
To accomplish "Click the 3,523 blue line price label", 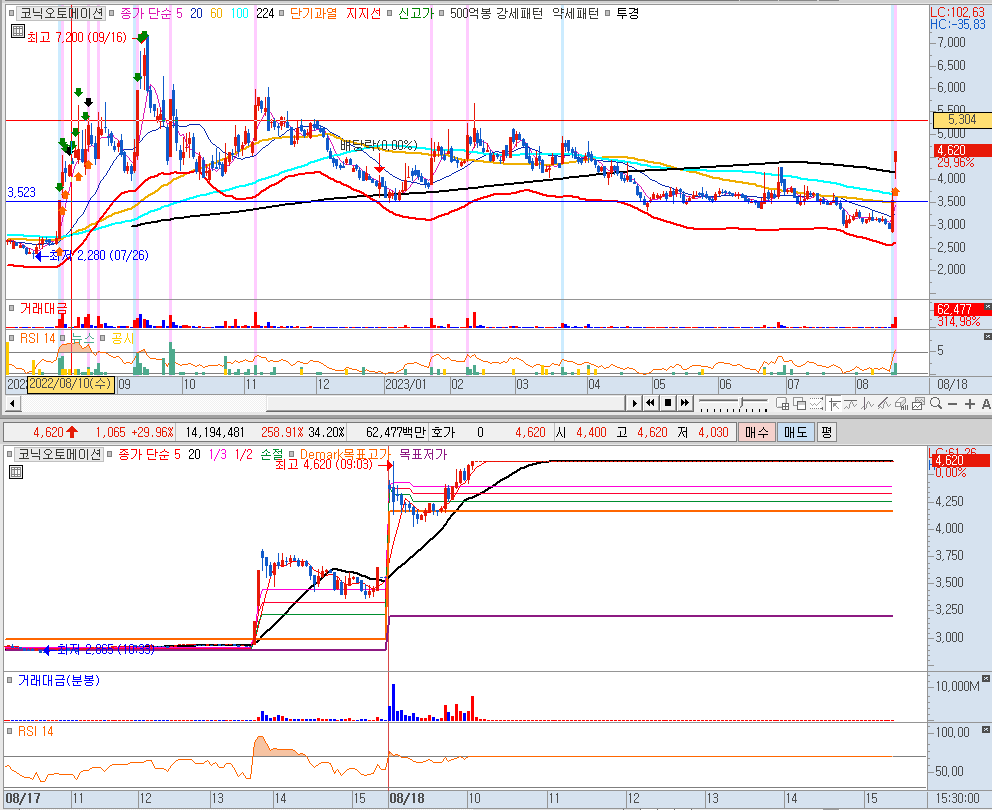I will point(22,192).
